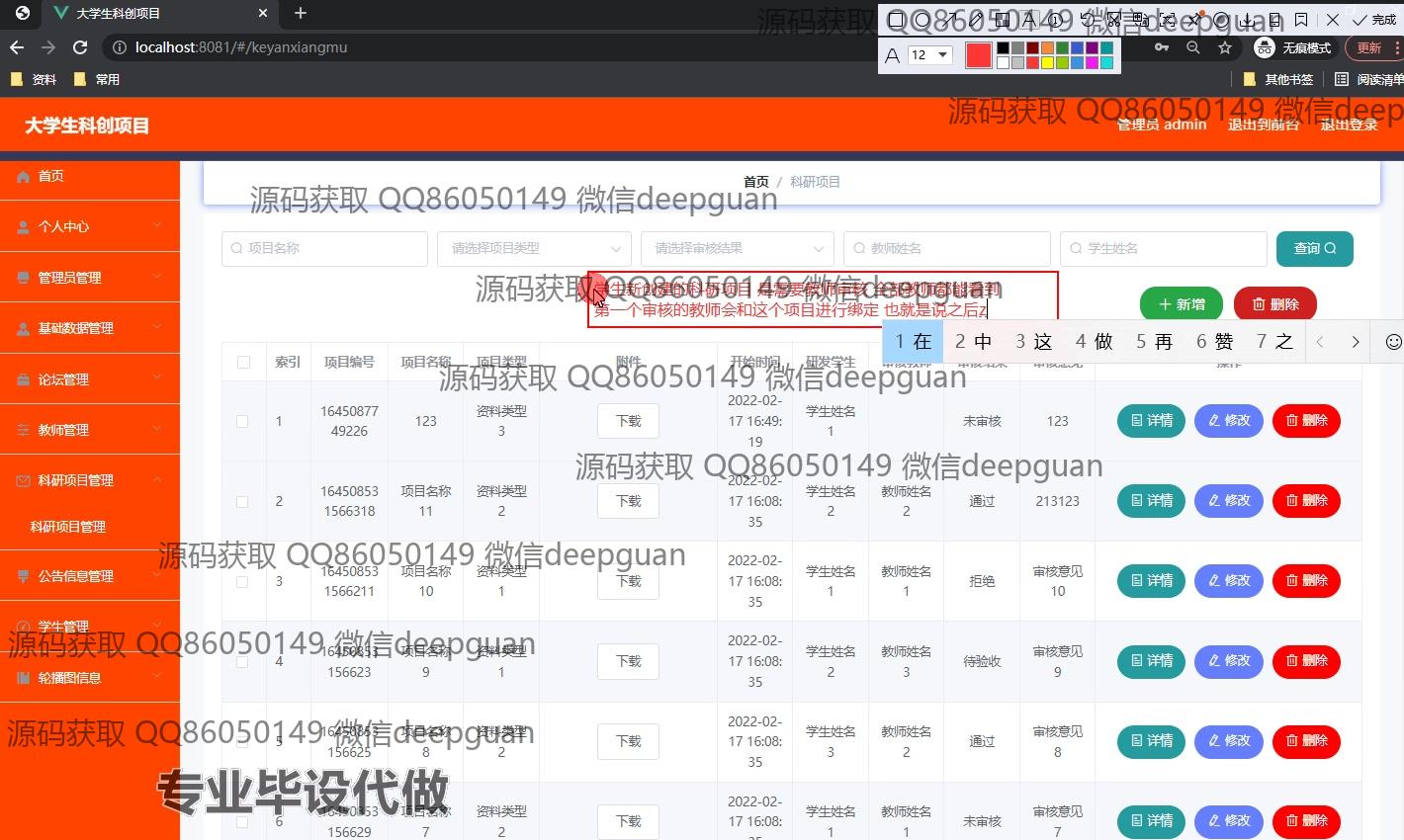1404x840 pixels.
Task: Select the ellipse annotation tool
Action: click(921, 20)
